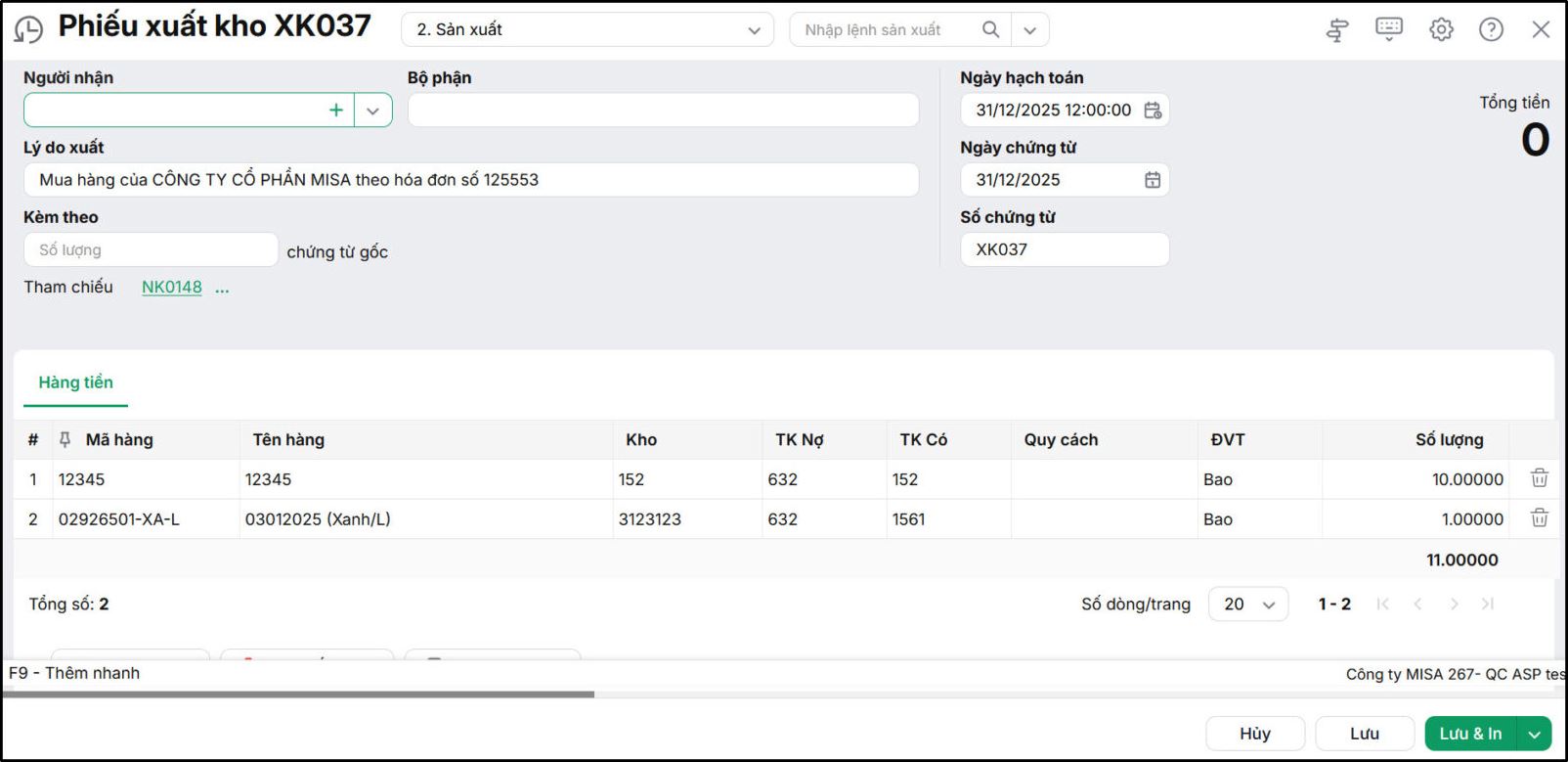This screenshot has height=762, width=1568.
Task: Switch to Hàng tiền tab
Action: pyautogui.click(x=75, y=382)
